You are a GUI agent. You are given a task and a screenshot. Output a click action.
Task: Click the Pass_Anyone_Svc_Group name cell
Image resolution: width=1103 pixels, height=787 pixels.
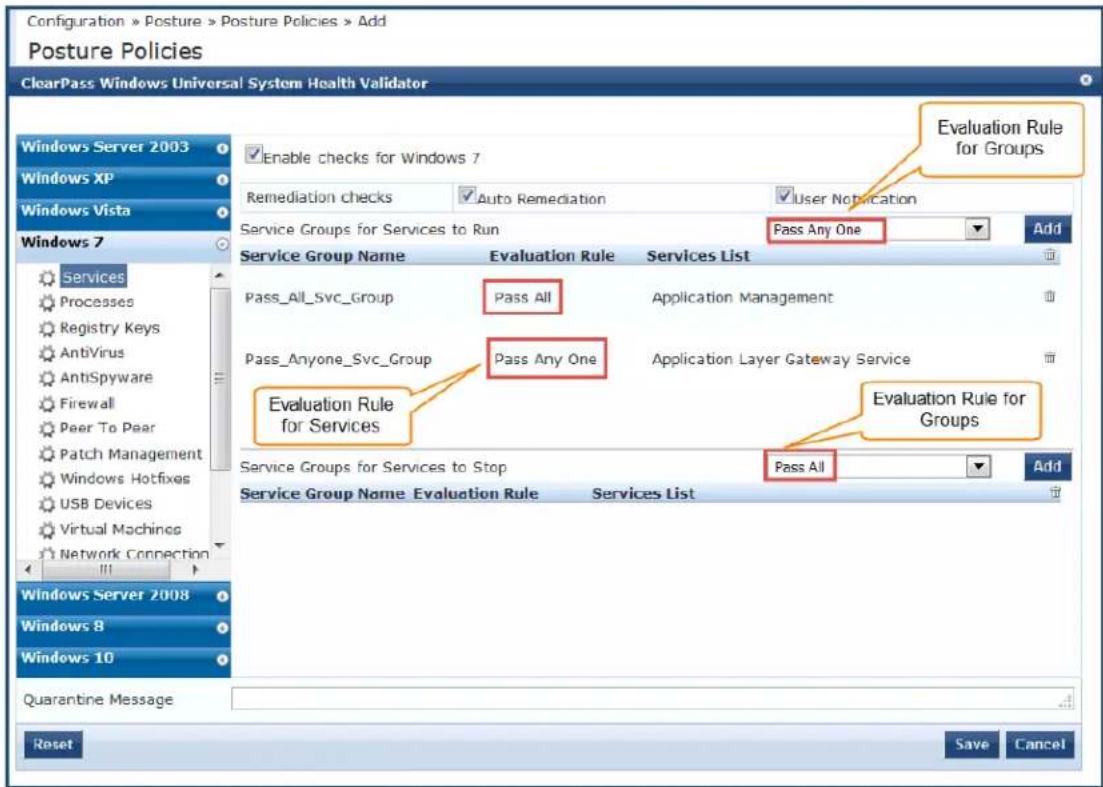338,359
